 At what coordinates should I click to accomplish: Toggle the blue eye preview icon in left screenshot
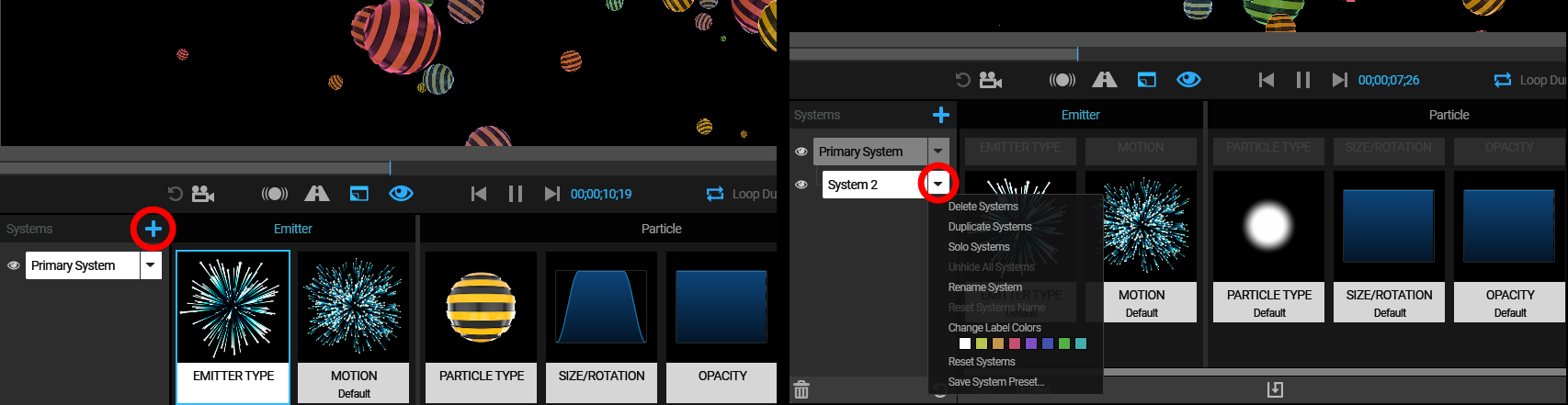pos(402,194)
